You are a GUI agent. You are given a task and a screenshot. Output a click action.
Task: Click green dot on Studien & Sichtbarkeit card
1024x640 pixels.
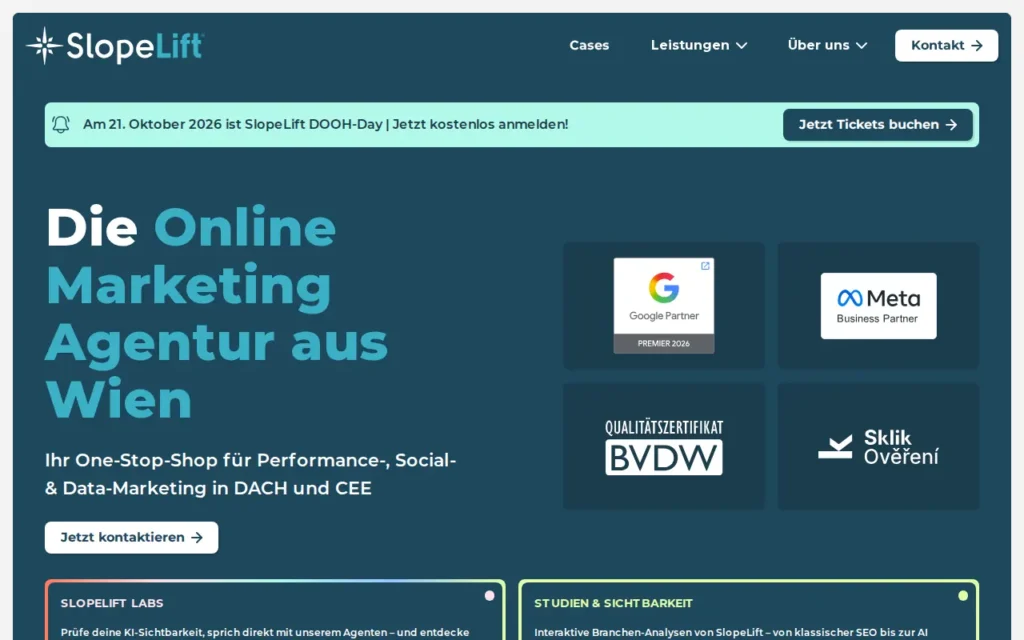[963, 596]
